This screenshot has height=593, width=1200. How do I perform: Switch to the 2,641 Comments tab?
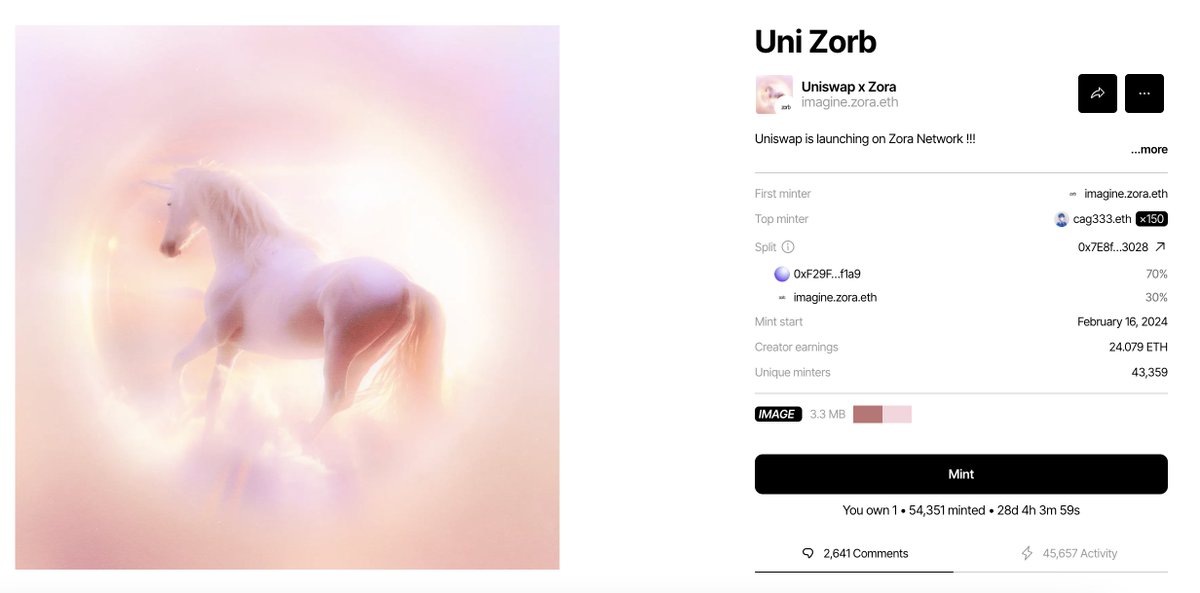(x=854, y=553)
